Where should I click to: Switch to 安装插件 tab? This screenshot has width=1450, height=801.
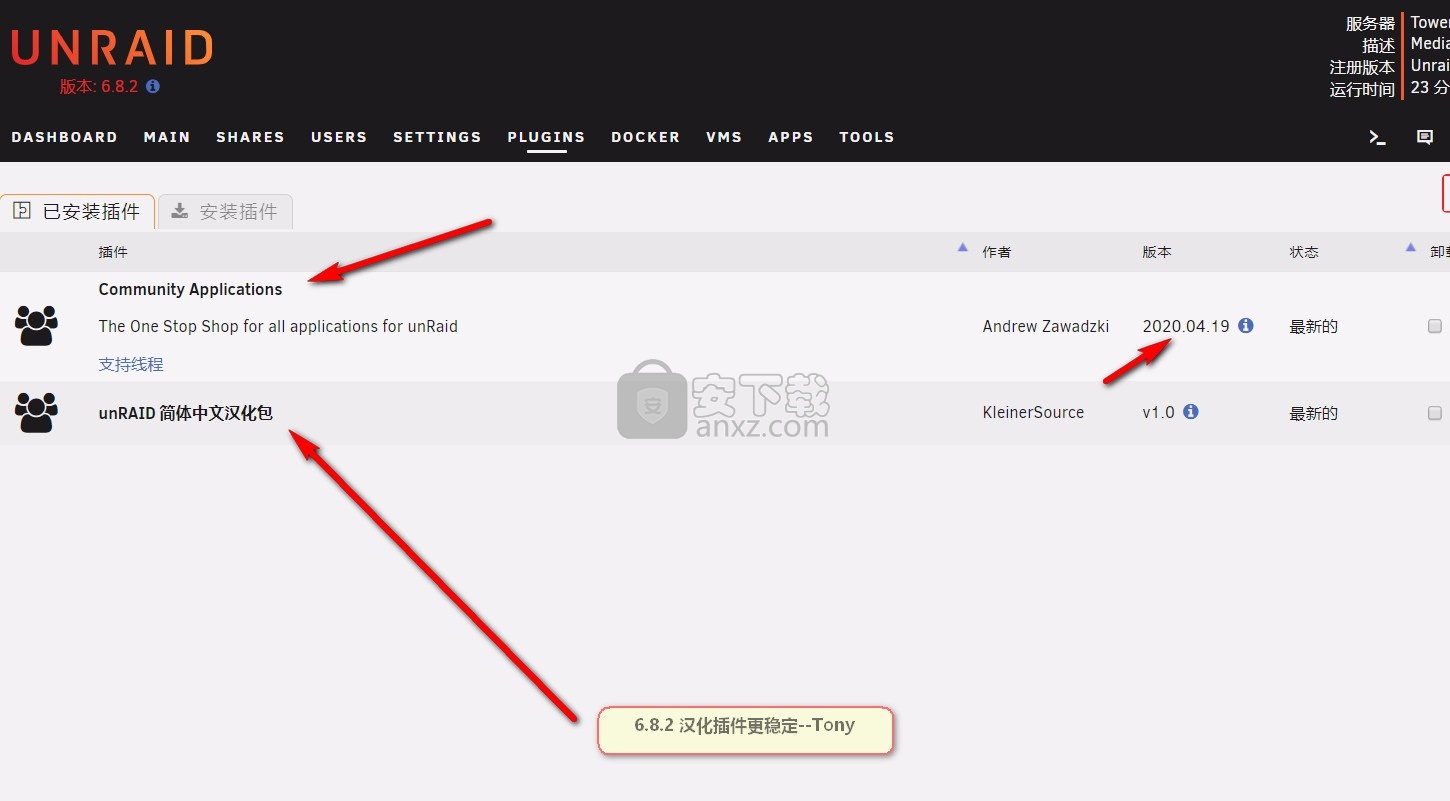[x=225, y=212]
